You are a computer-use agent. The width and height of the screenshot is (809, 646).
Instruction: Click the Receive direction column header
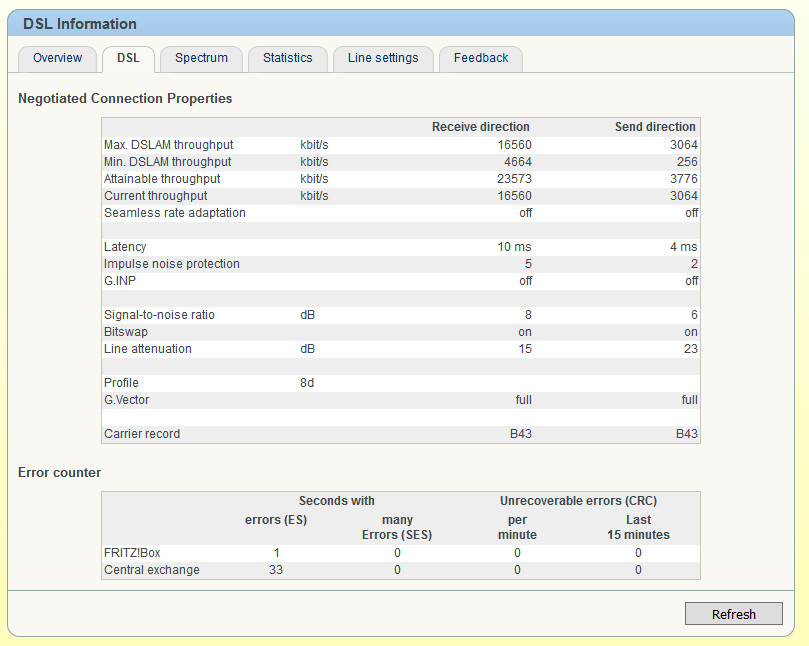coord(480,127)
